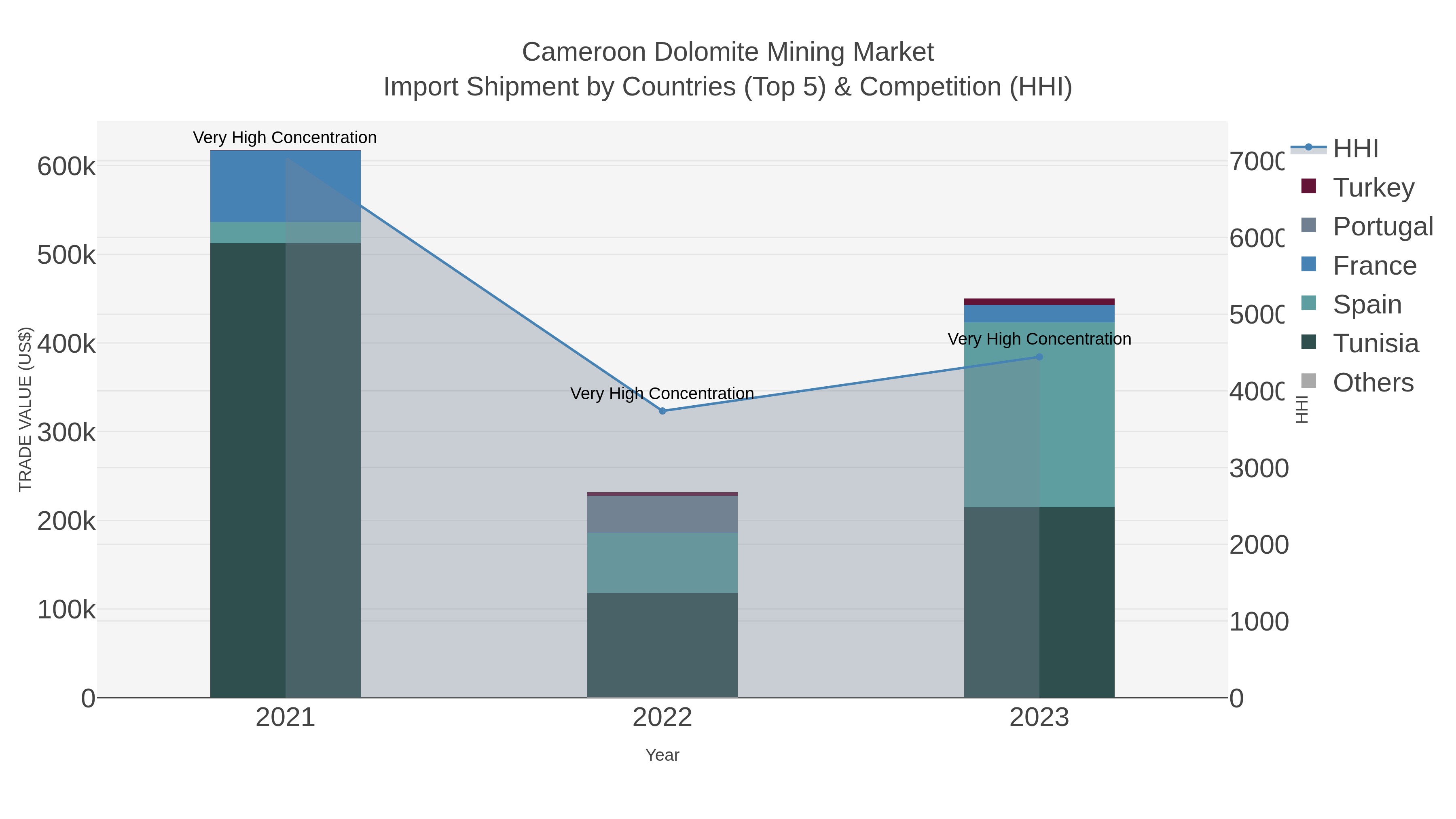The height and width of the screenshot is (819, 1456).
Task: Click the 'TRADE VALUE (US$)' axis title
Action: (25, 409)
